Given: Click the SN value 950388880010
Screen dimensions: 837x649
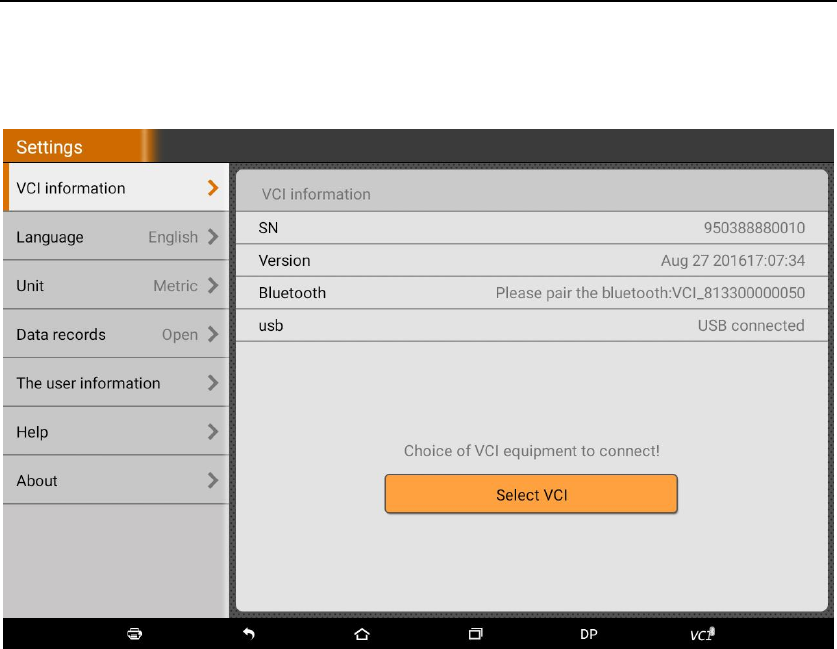Looking at the screenshot, I should 754,228.
